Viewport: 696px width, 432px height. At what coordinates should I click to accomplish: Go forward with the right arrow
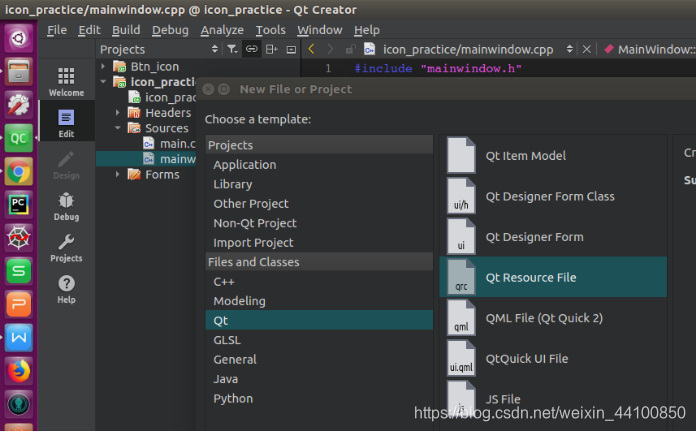coord(330,49)
